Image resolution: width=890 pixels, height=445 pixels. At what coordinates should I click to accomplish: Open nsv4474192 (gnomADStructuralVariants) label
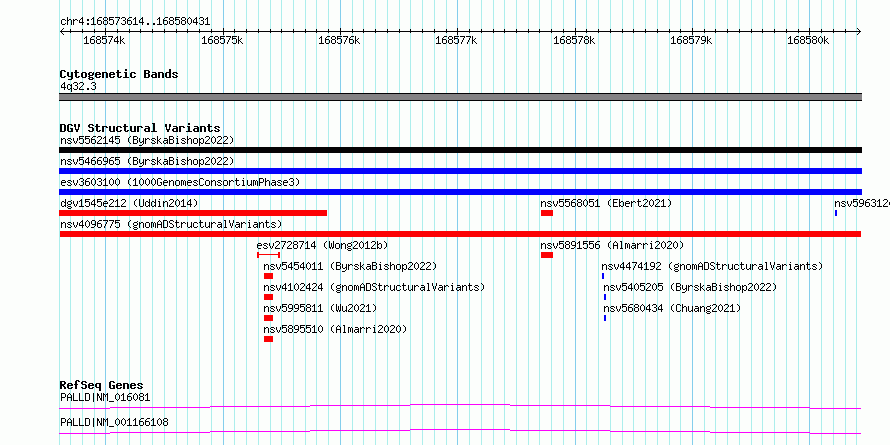(712, 266)
